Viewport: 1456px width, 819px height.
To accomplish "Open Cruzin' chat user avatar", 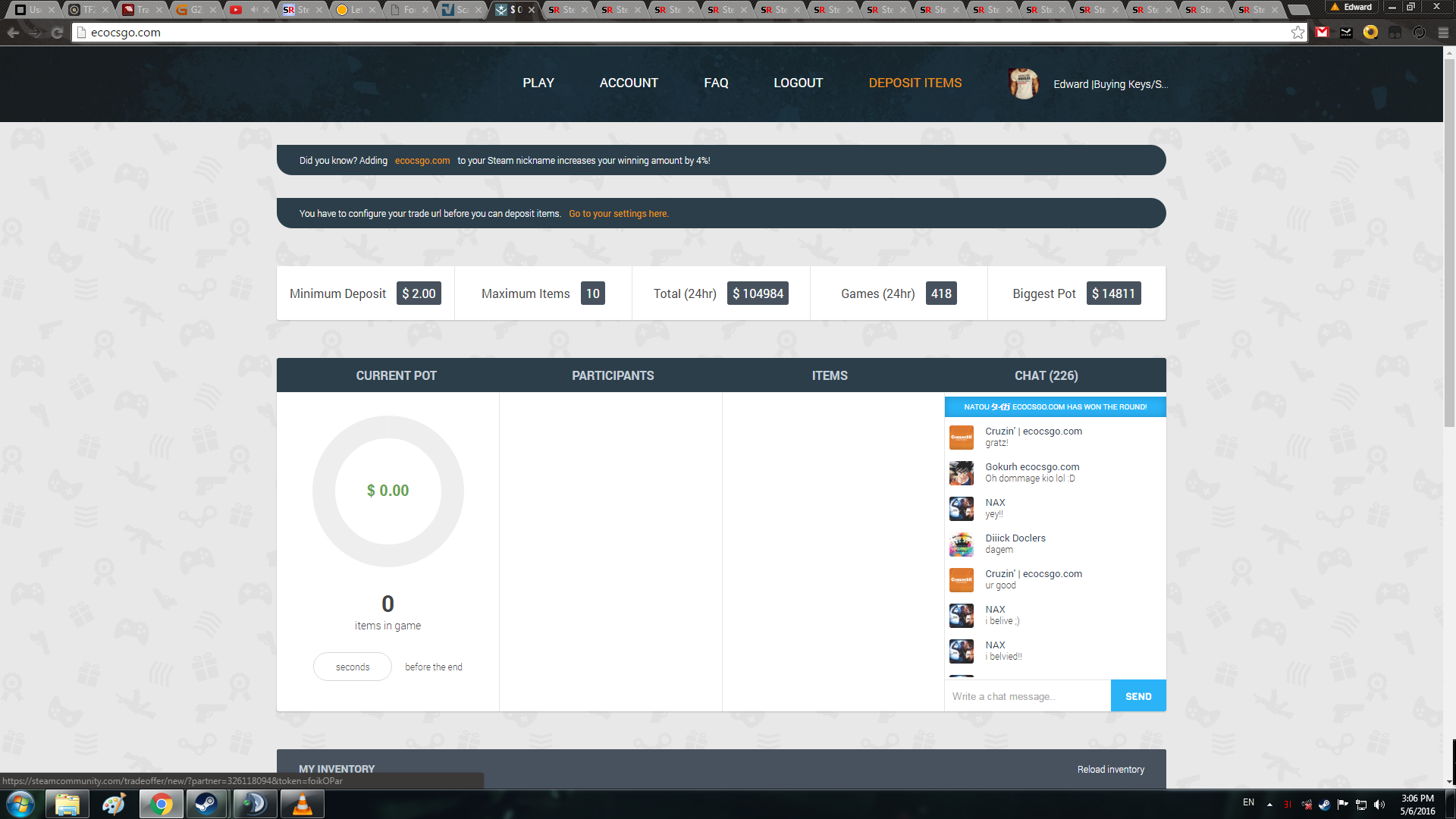I will click(x=961, y=438).
